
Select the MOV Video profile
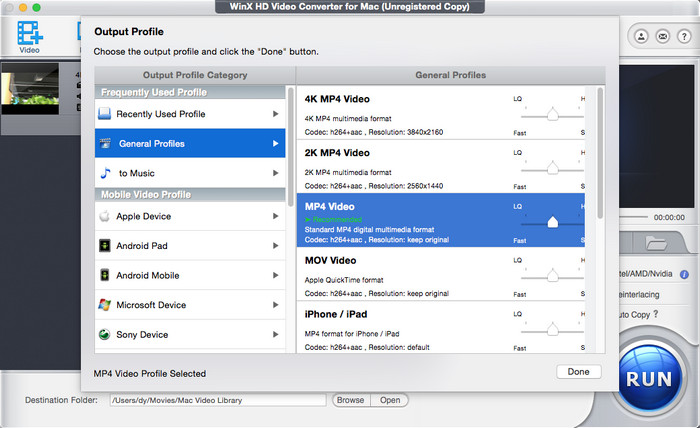pyautogui.click(x=441, y=274)
